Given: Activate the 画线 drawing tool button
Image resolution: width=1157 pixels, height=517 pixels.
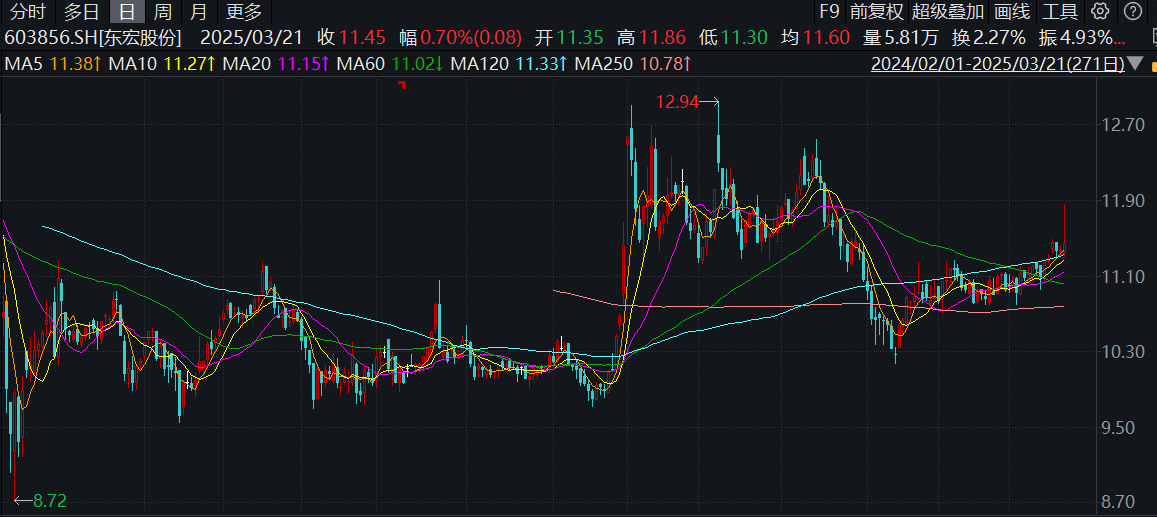Looking at the screenshot, I should (x=1011, y=11).
